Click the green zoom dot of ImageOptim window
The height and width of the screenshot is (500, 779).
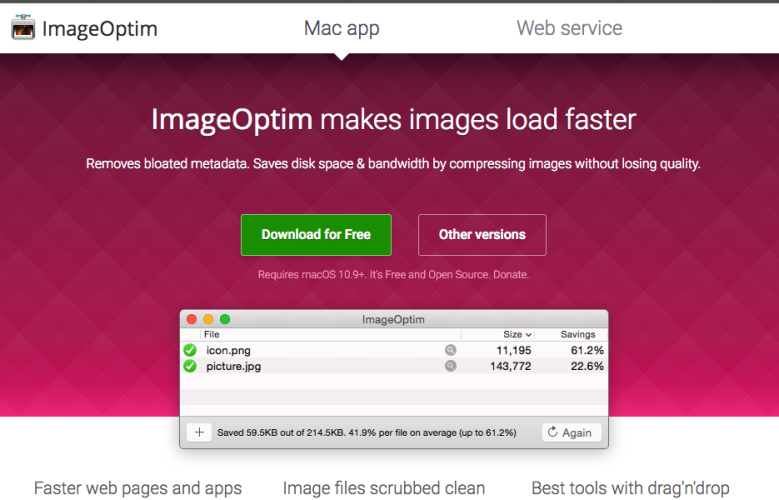coord(225,319)
